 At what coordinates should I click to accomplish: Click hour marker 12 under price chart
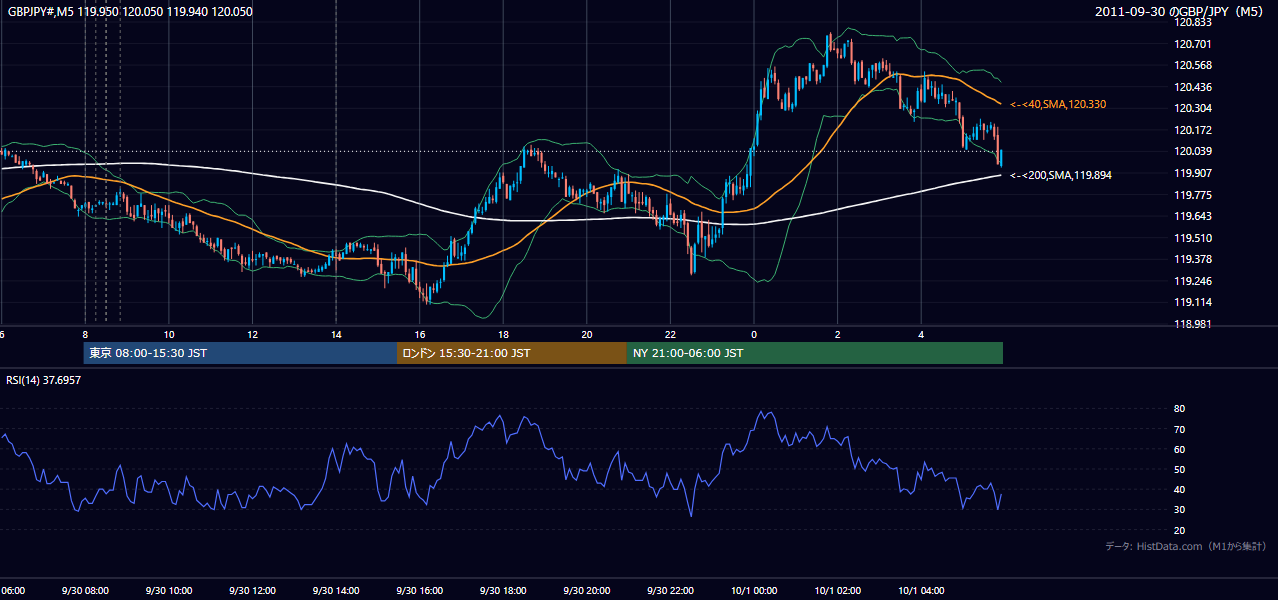[x=253, y=334]
